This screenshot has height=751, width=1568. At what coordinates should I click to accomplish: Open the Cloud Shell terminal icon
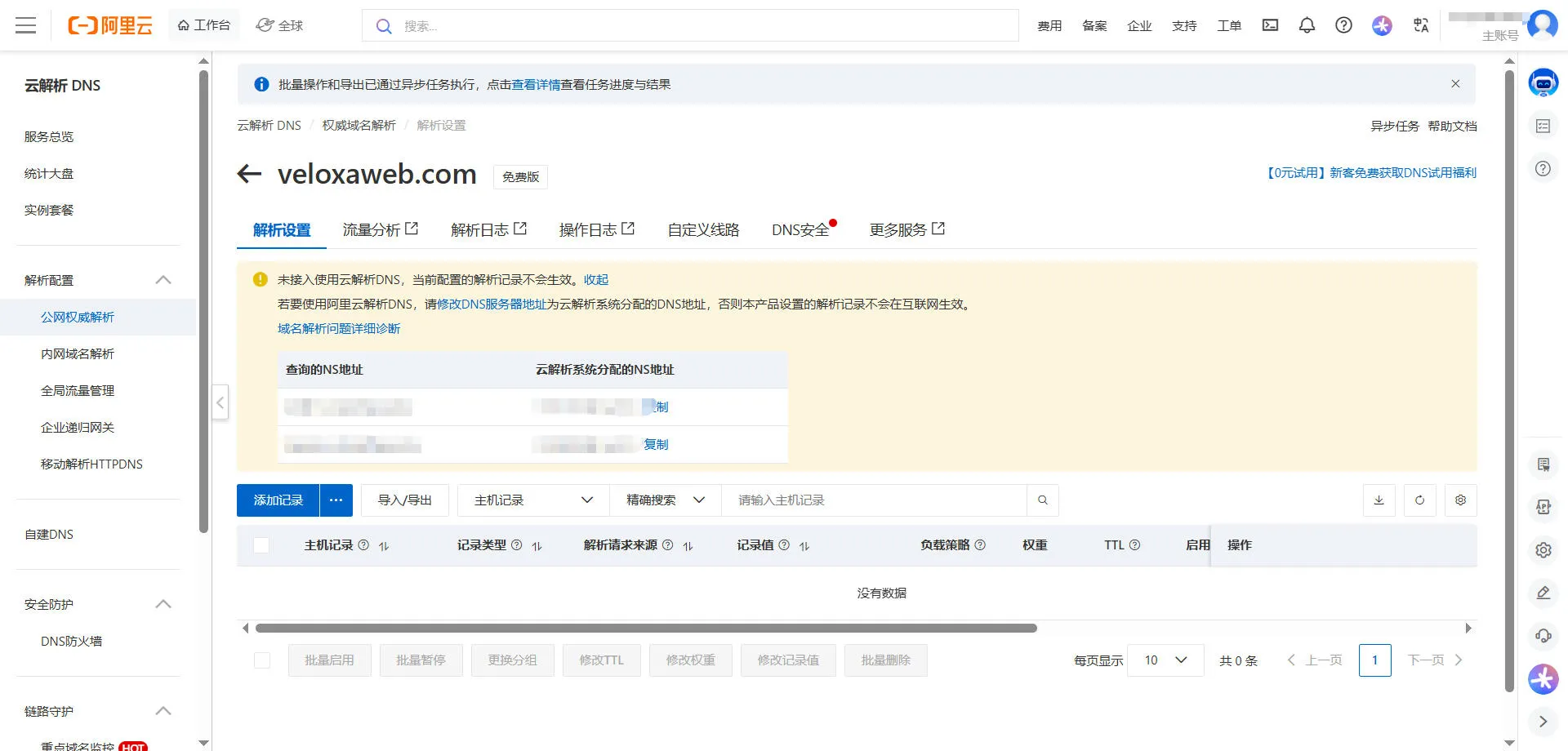(x=1269, y=25)
